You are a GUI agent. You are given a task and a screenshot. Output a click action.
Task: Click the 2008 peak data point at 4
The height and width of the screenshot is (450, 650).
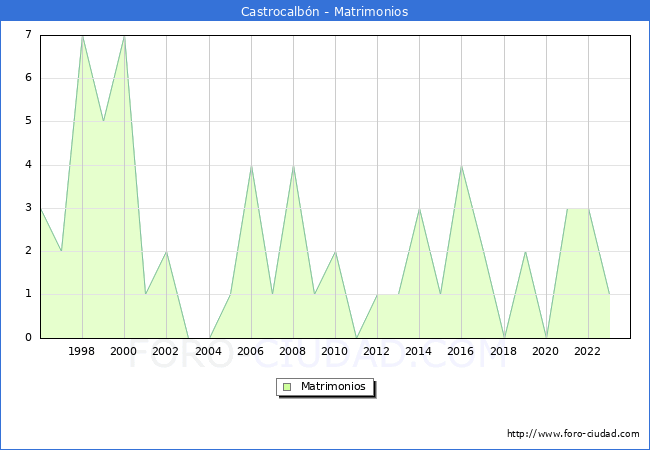pyautogui.click(x=293, y=166)
